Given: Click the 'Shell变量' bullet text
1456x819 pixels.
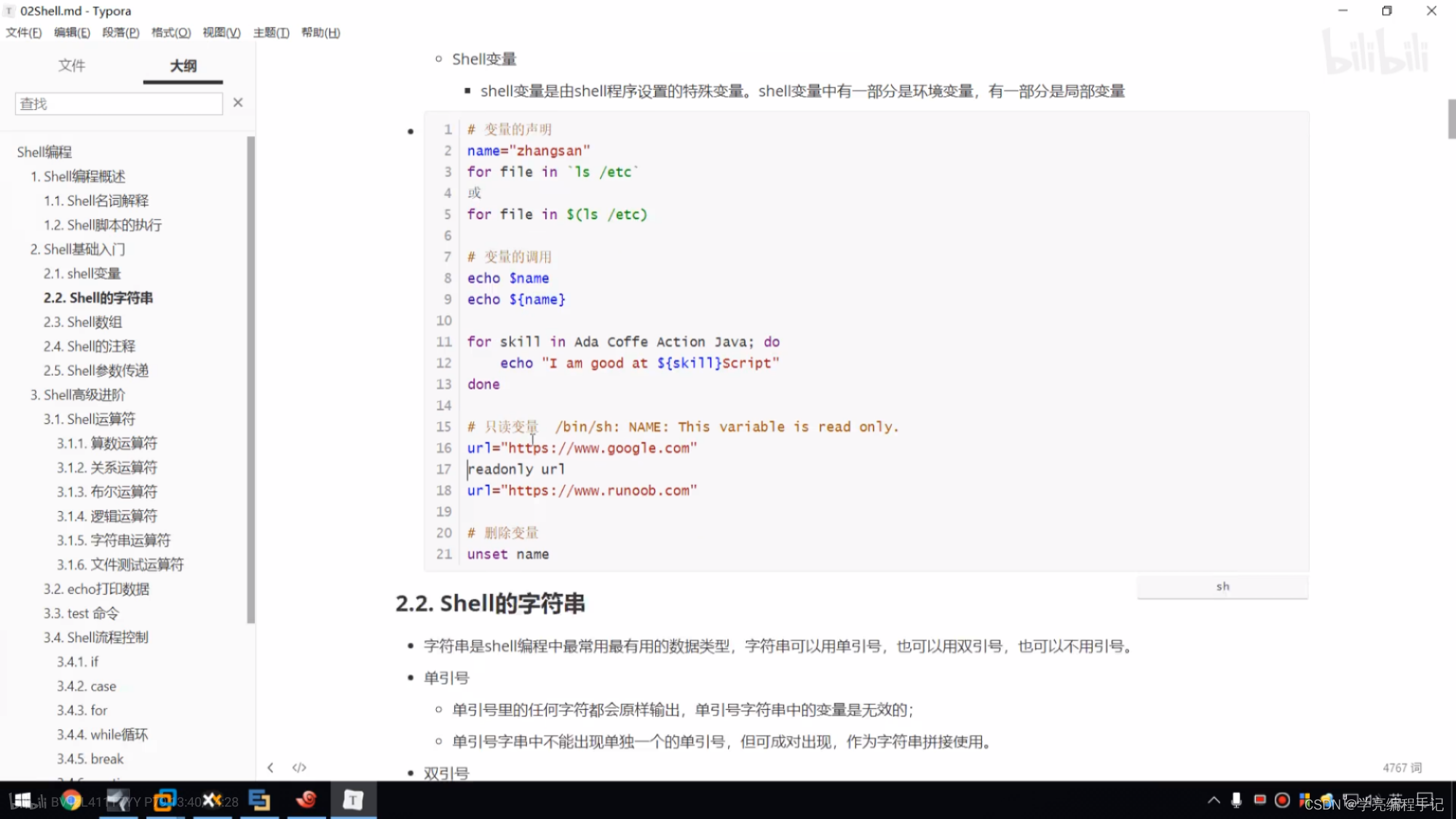Looking at the screenshot, I should pos(484,59).
